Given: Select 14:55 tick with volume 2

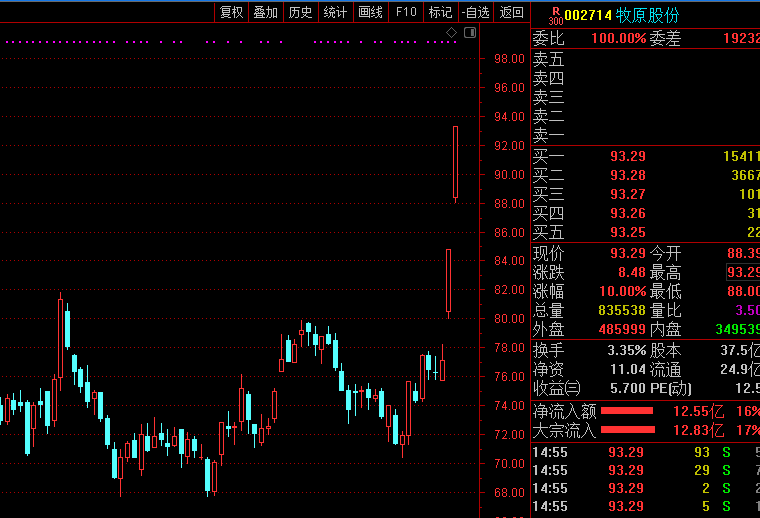Looking at the screenshot, I should point(646,488).
